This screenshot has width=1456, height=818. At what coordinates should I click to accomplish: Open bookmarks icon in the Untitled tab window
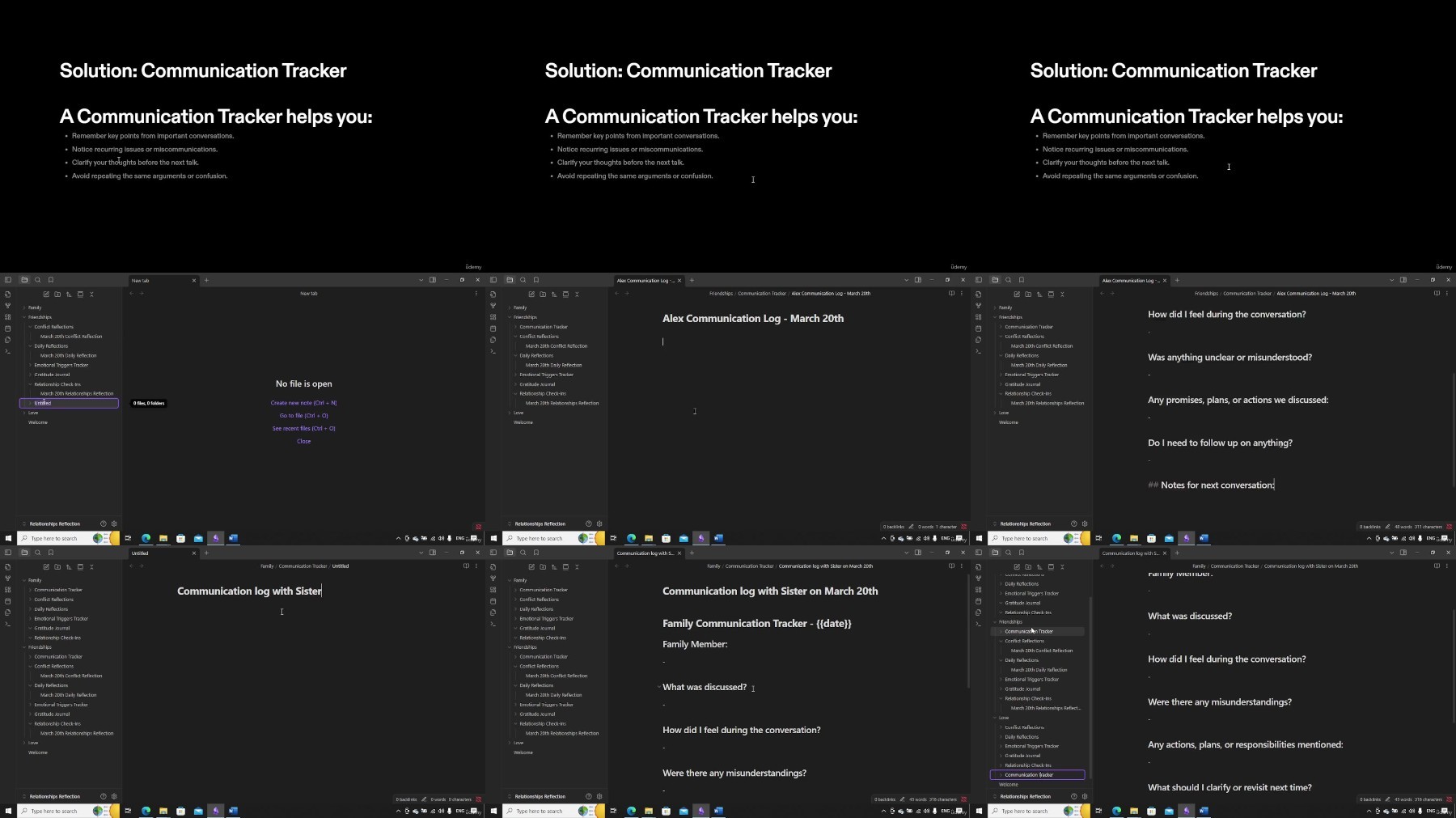tap(50, 553)
